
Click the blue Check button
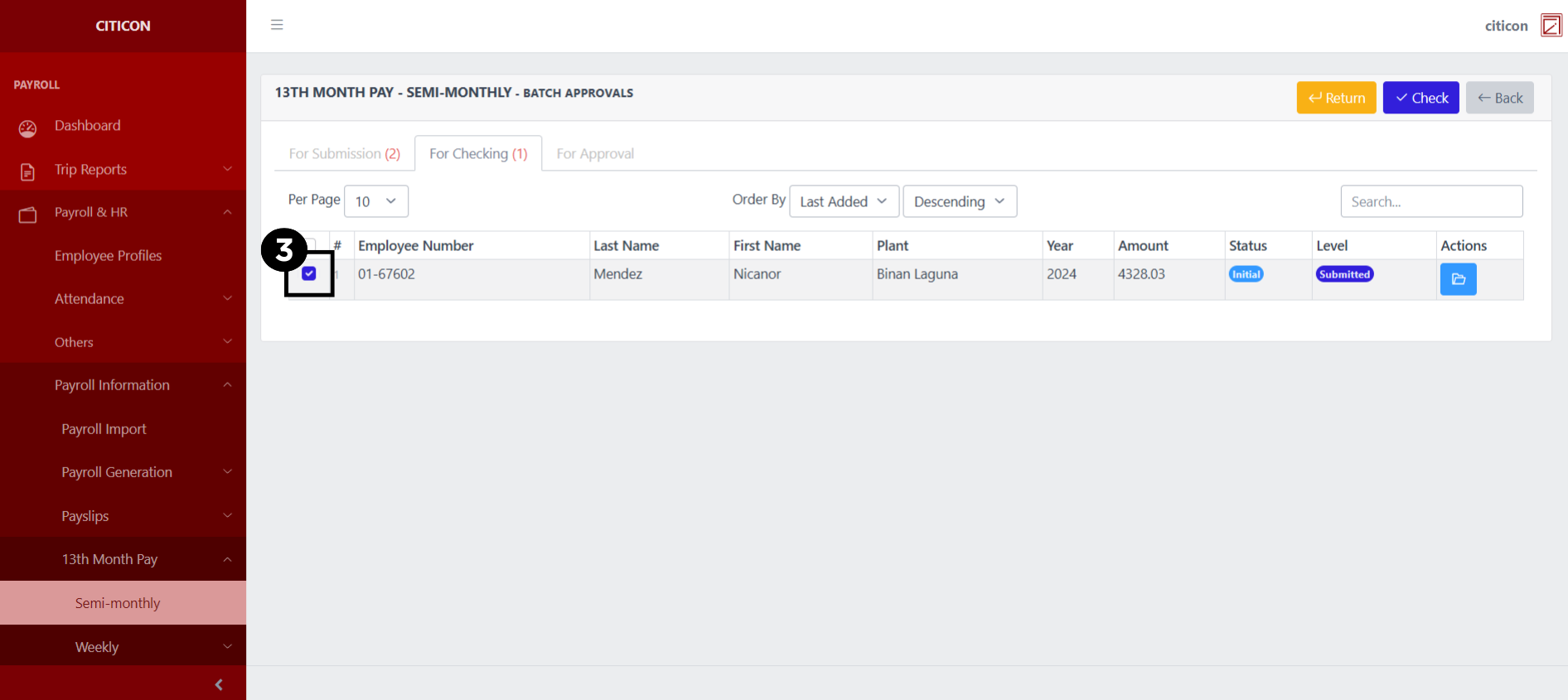1420,98
